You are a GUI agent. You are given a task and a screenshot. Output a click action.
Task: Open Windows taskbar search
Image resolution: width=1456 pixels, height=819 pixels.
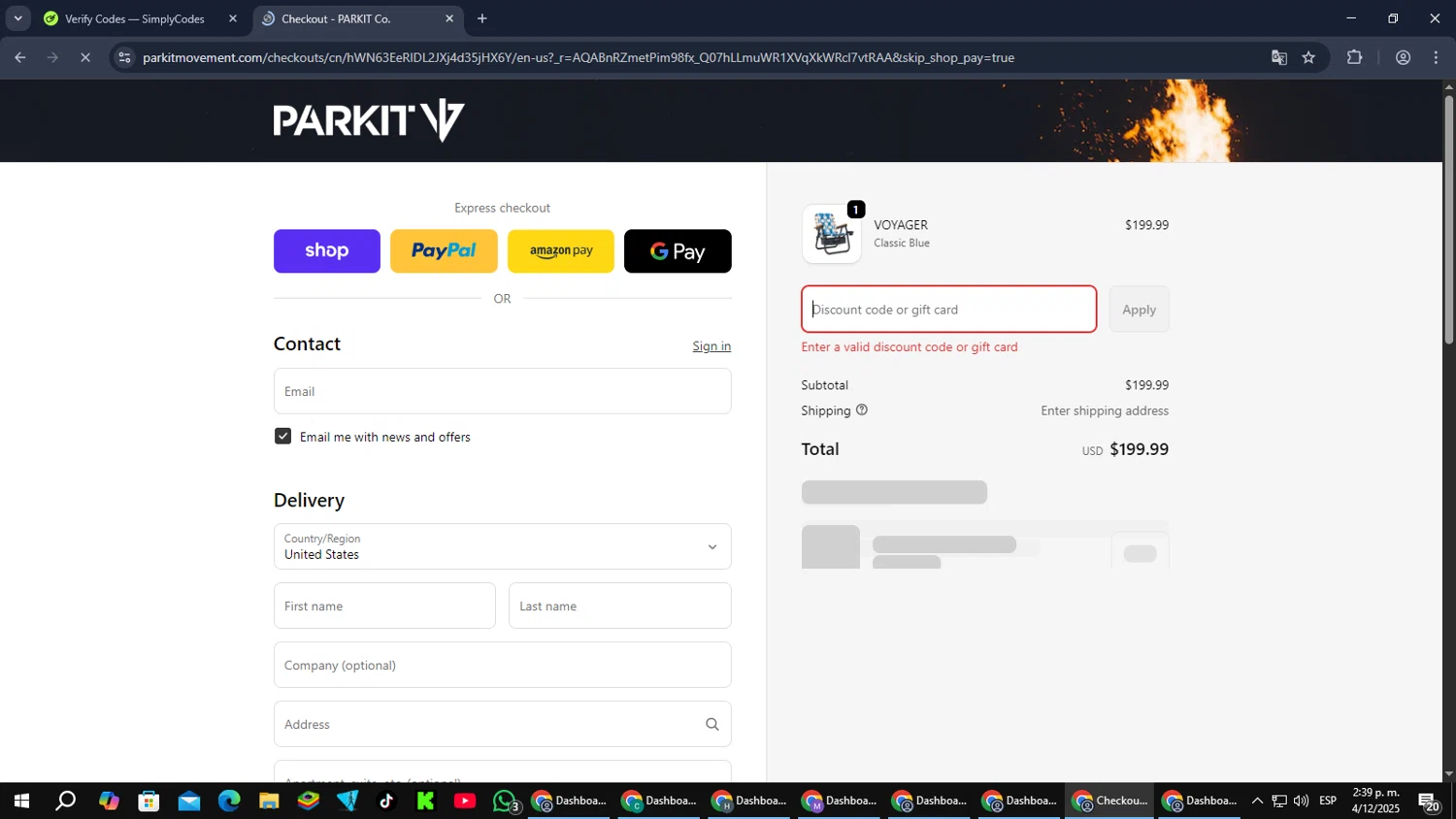[65, 801]
